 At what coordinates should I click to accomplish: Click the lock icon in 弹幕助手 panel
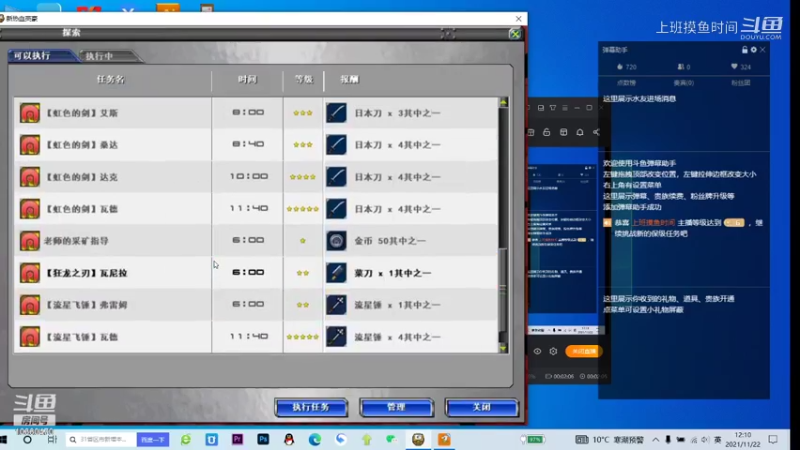tap(744, 49)
